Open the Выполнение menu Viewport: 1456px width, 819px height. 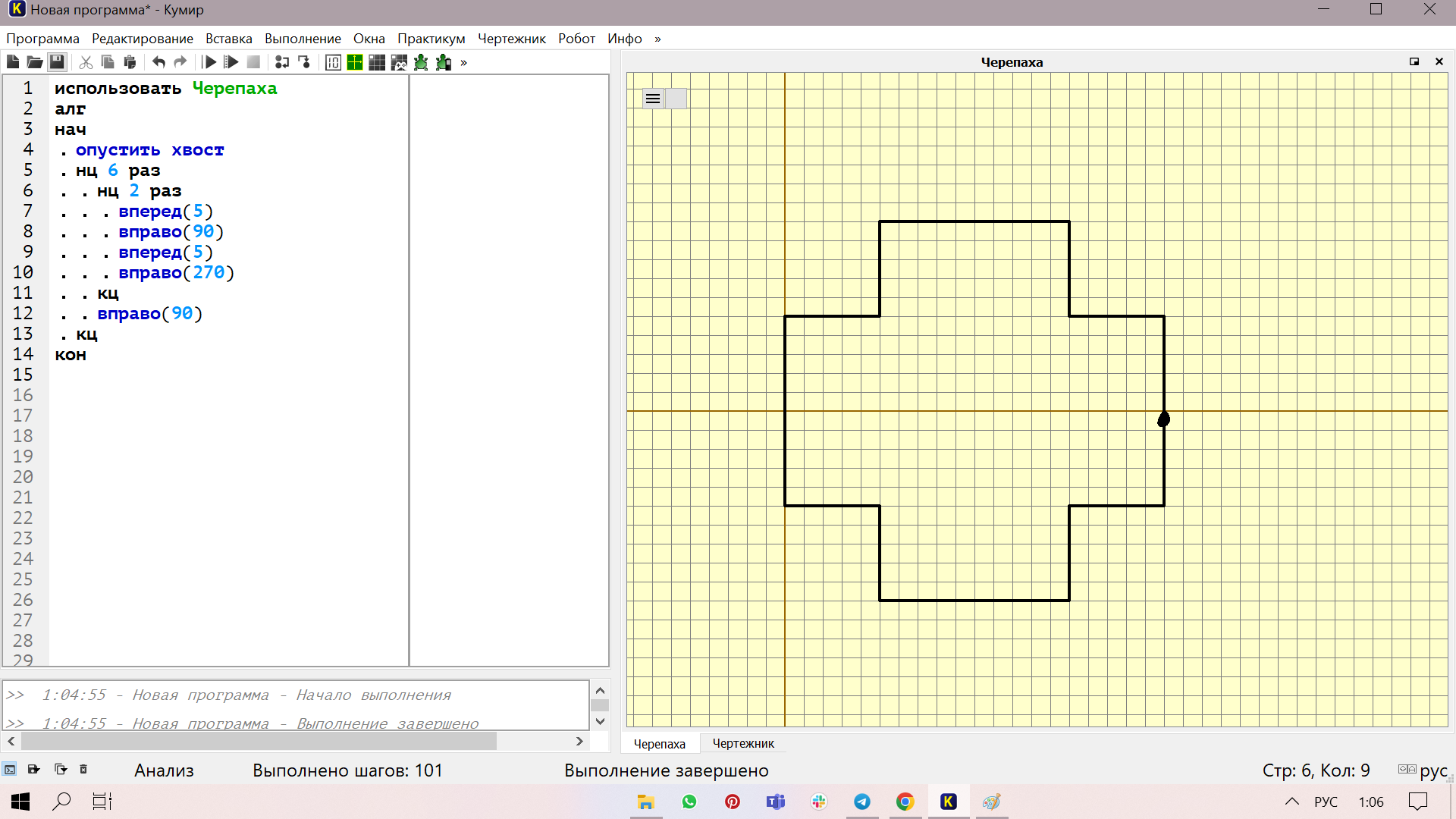(x=303, y=39)
